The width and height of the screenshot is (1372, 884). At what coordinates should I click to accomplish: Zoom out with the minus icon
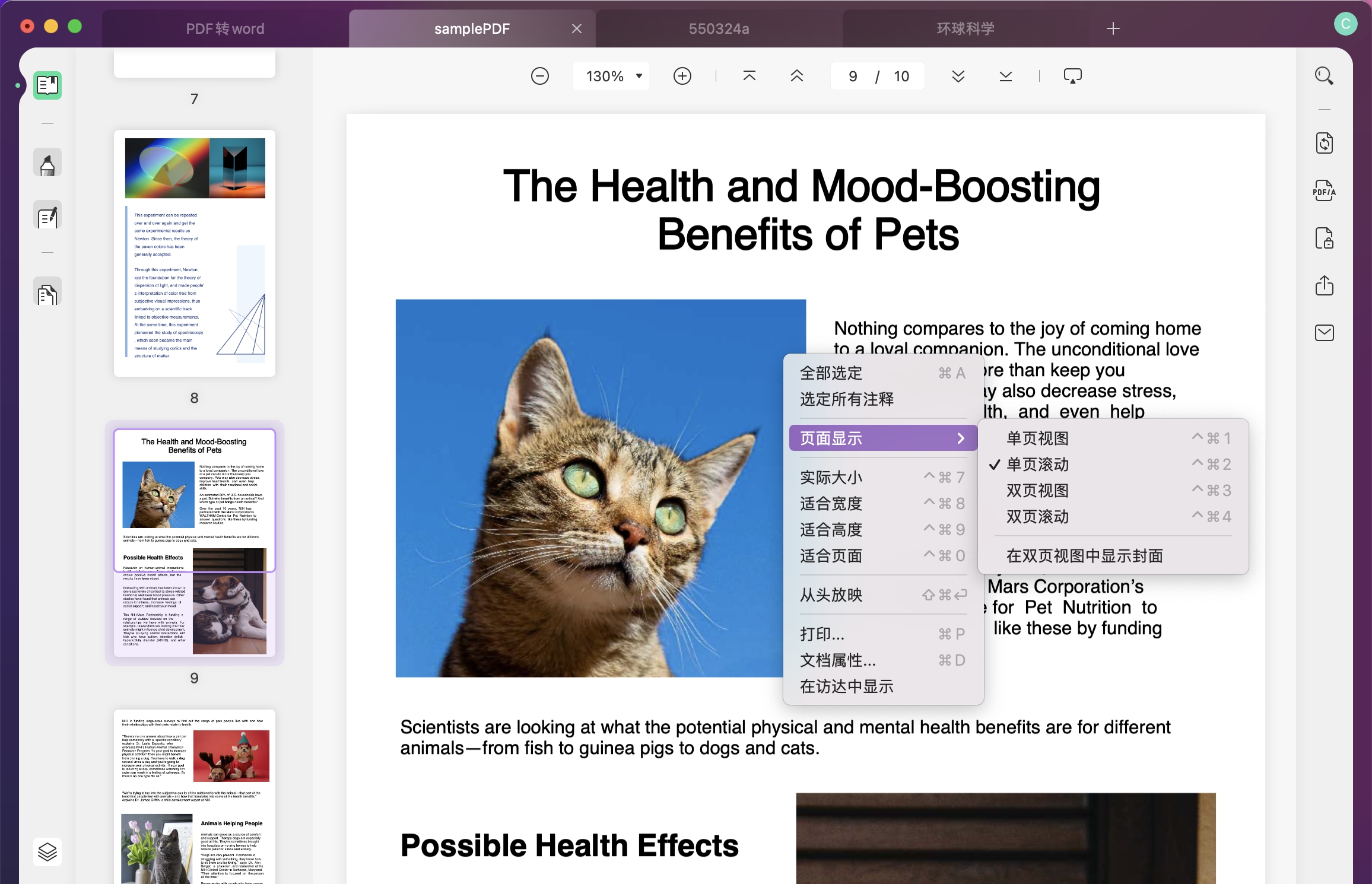[x=540, y=76]
